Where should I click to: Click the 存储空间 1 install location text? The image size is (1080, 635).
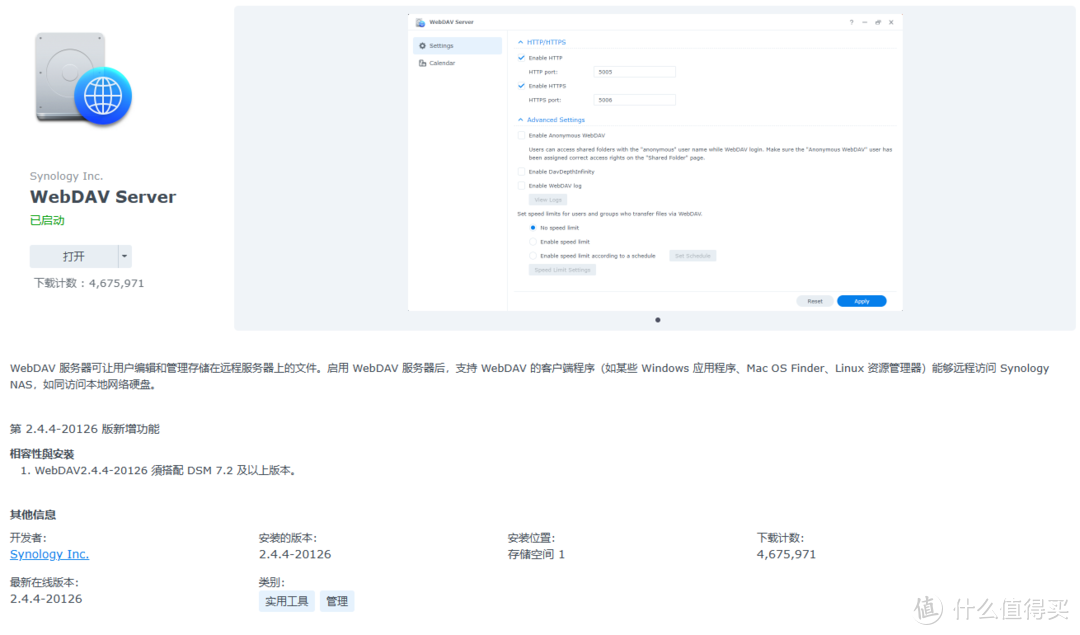536,554
